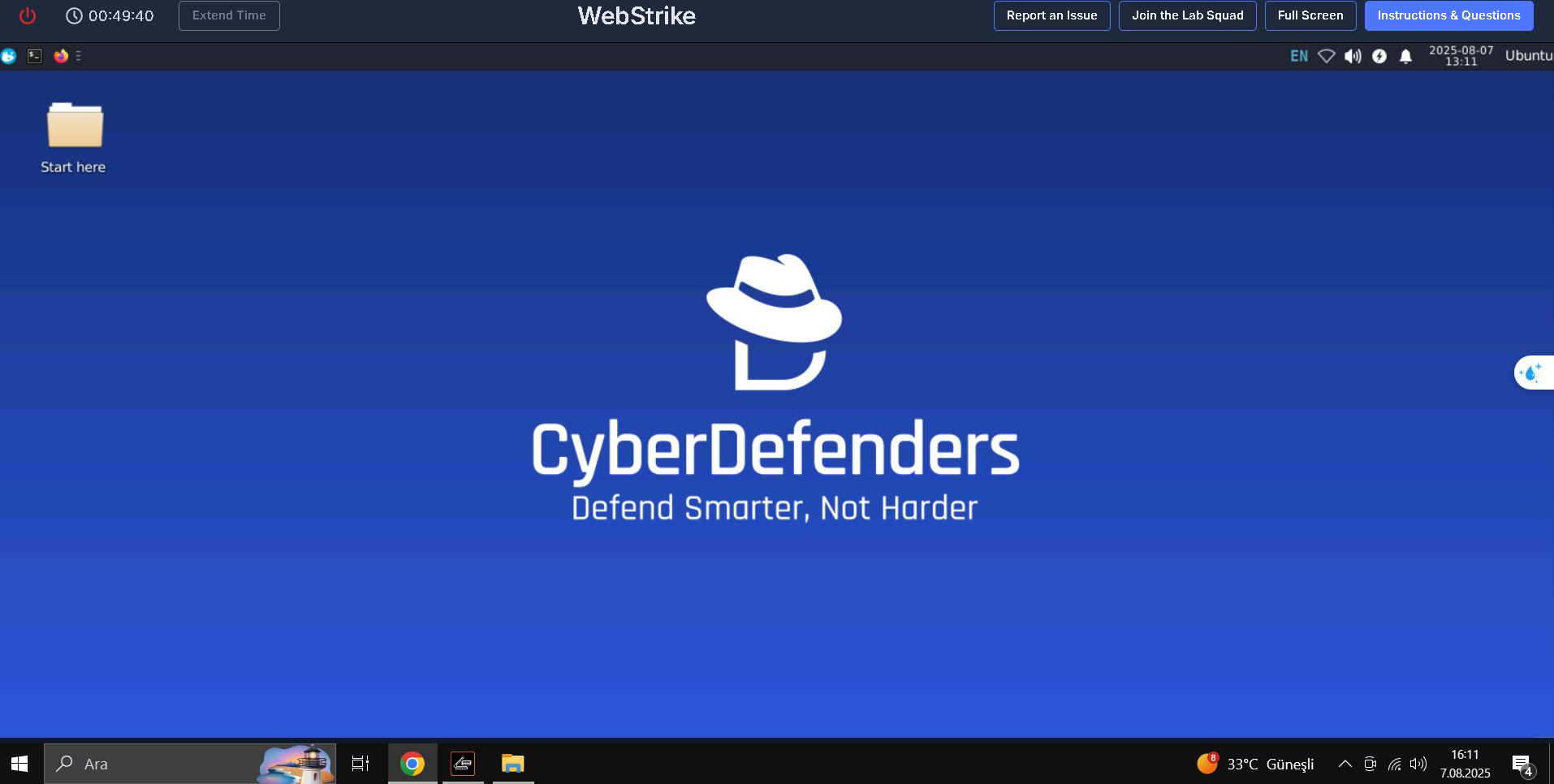Open the Windows Start menu
The image size is (1554, 784).
(19, 764)
